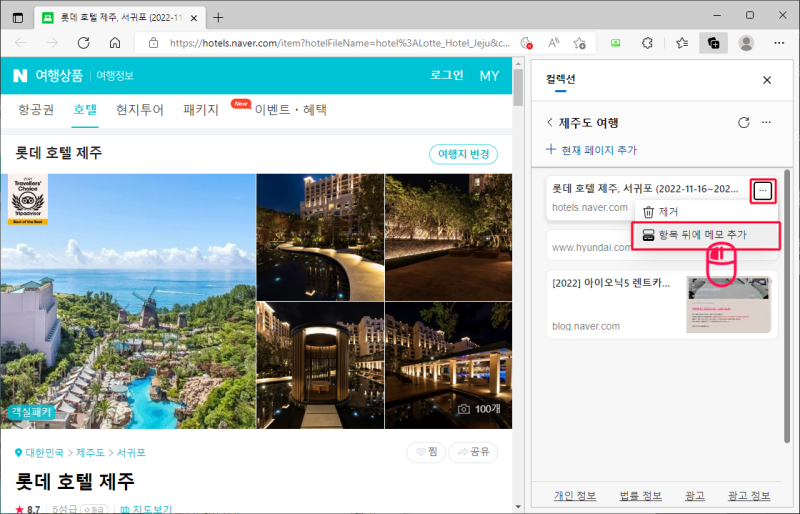Close the 컬렉션 panel
Image resolution: width=800 pixels, height=514 pixels.
coord(767,80)
